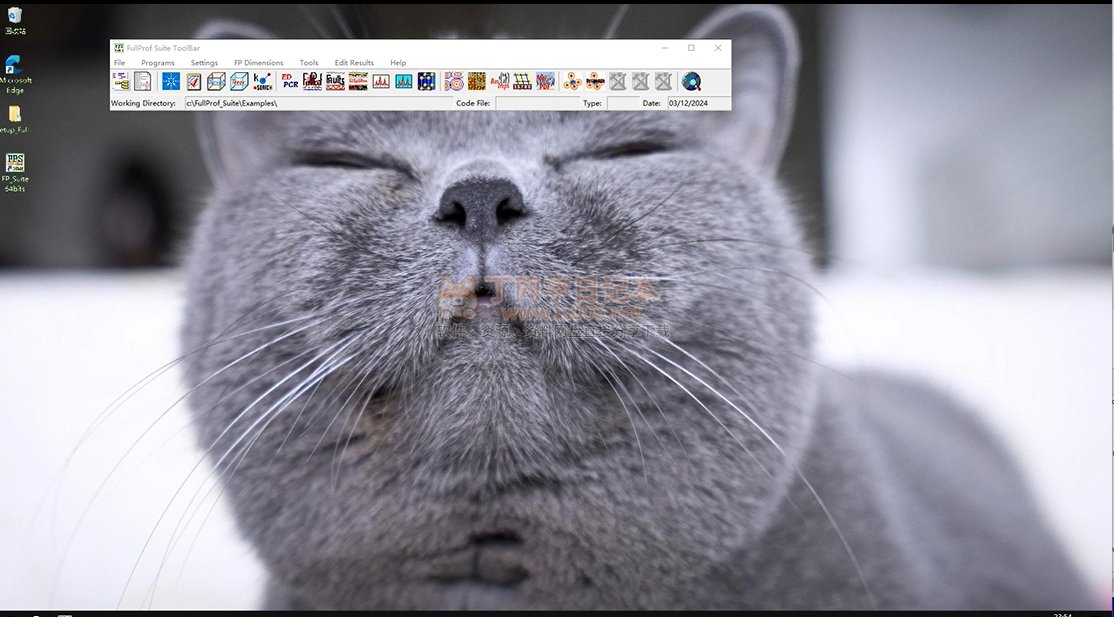Open the checklist notepad toolbar icon
Screen dimensions: 1114x617
point(194,81)
